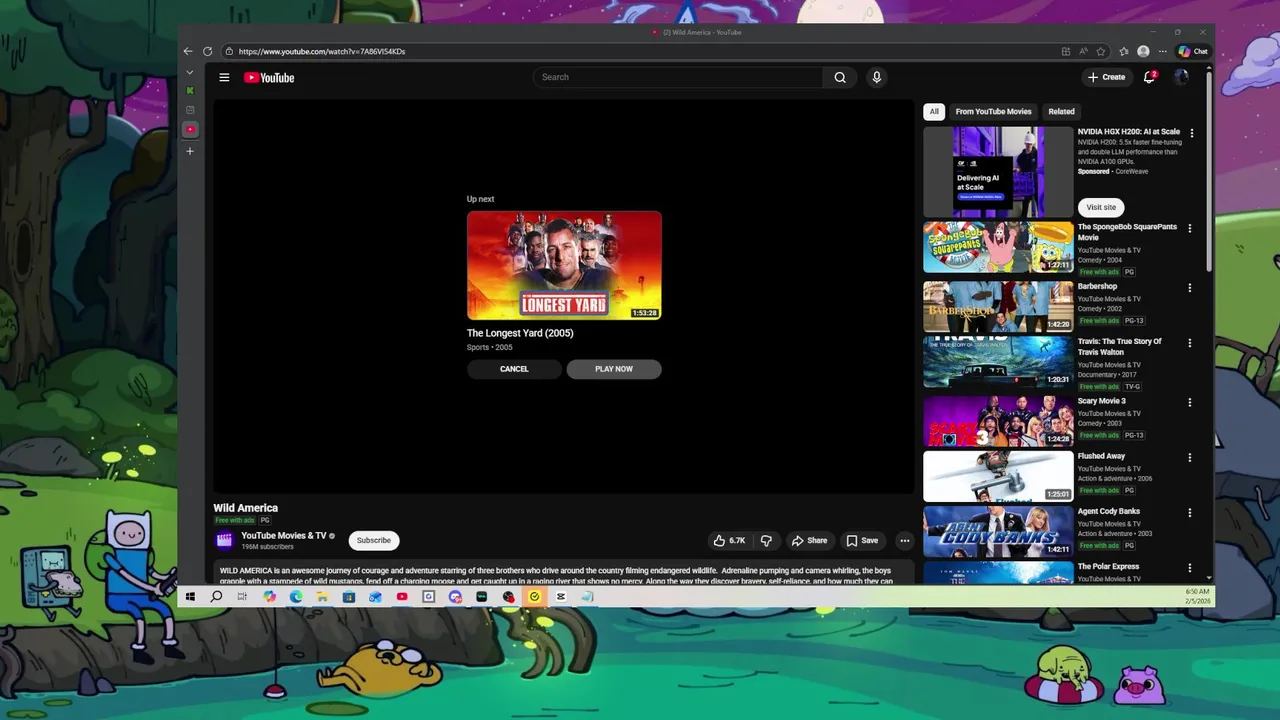This screenshot has width=1280, height=720.
Task: Click the Create button
Action: [1107, 77]
